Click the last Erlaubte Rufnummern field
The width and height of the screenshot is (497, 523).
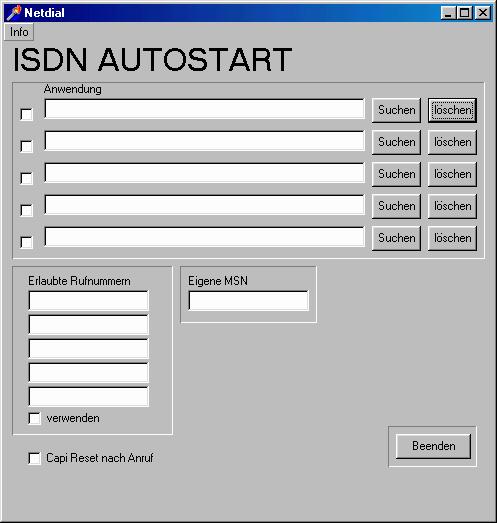click(x=88, y=397)
